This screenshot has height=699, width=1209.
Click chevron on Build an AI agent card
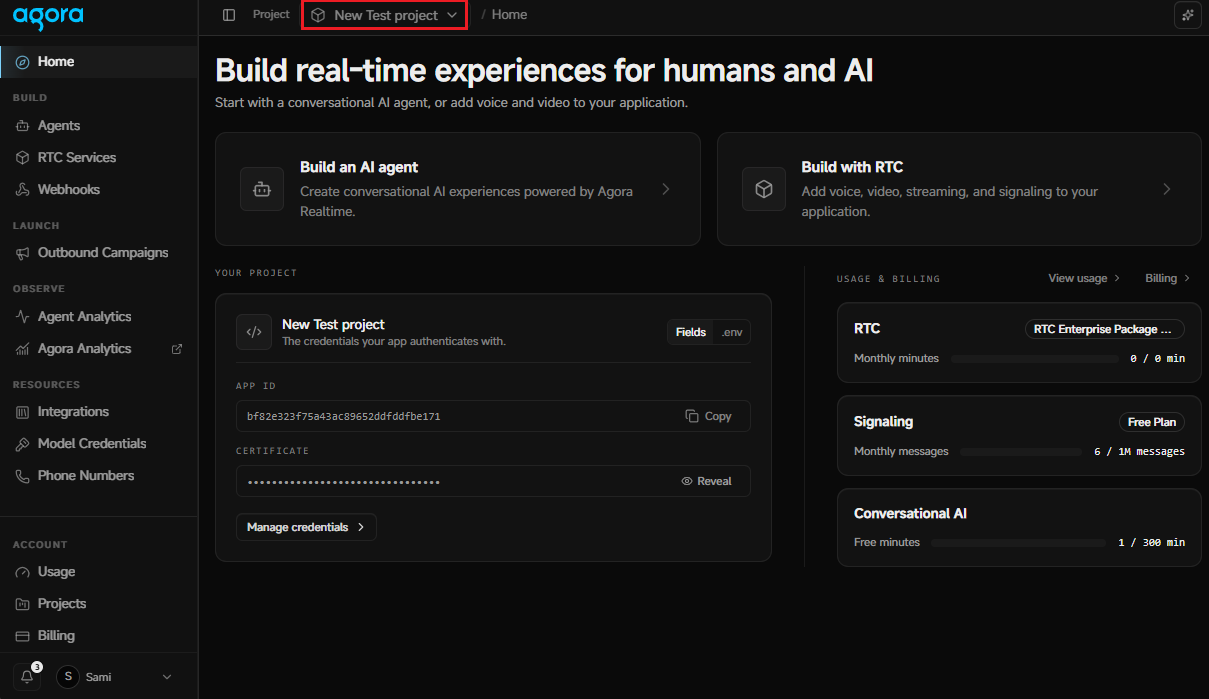coord(666,189)
